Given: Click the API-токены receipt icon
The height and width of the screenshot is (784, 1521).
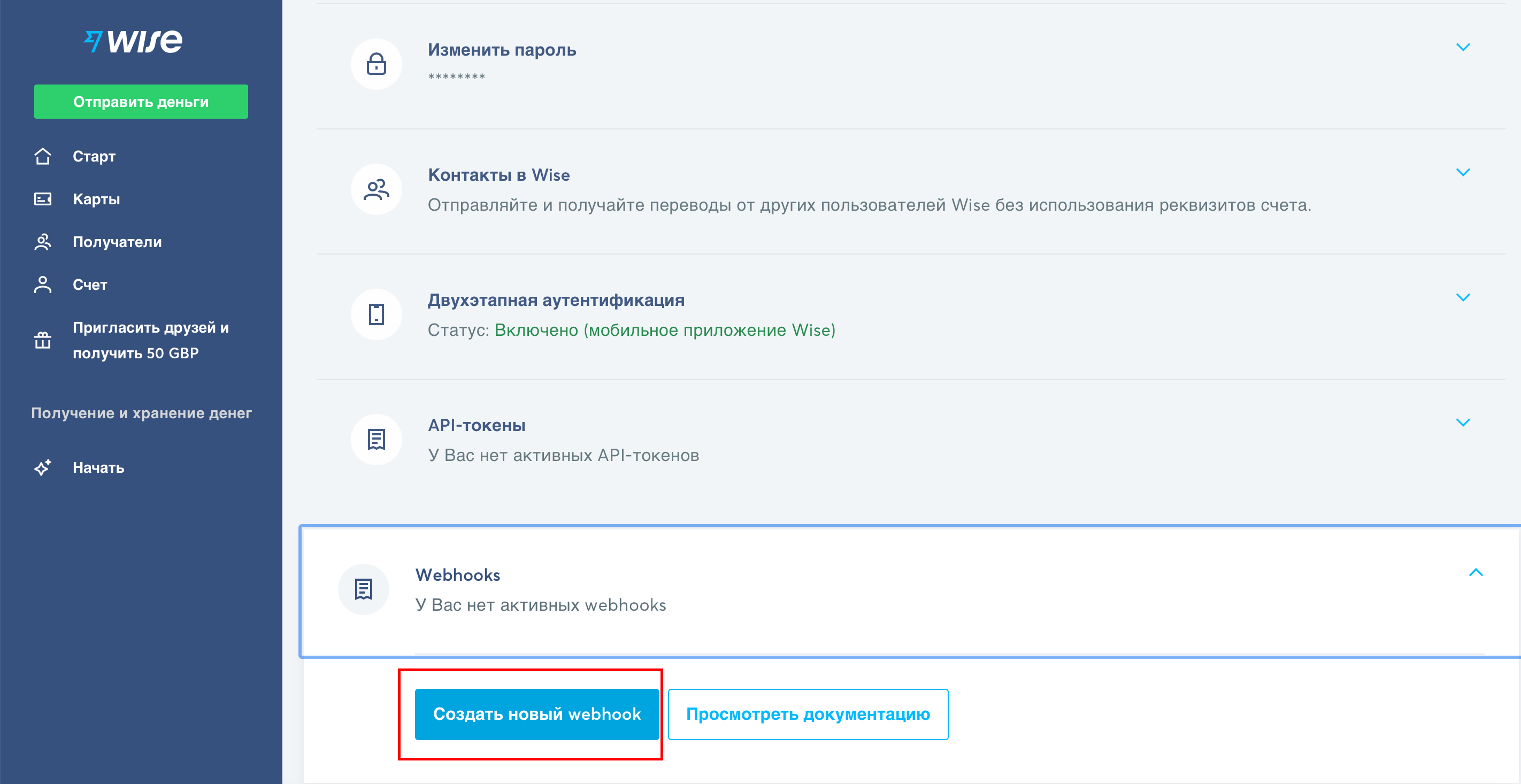Looking at the screenshot, I should point(376,439).
